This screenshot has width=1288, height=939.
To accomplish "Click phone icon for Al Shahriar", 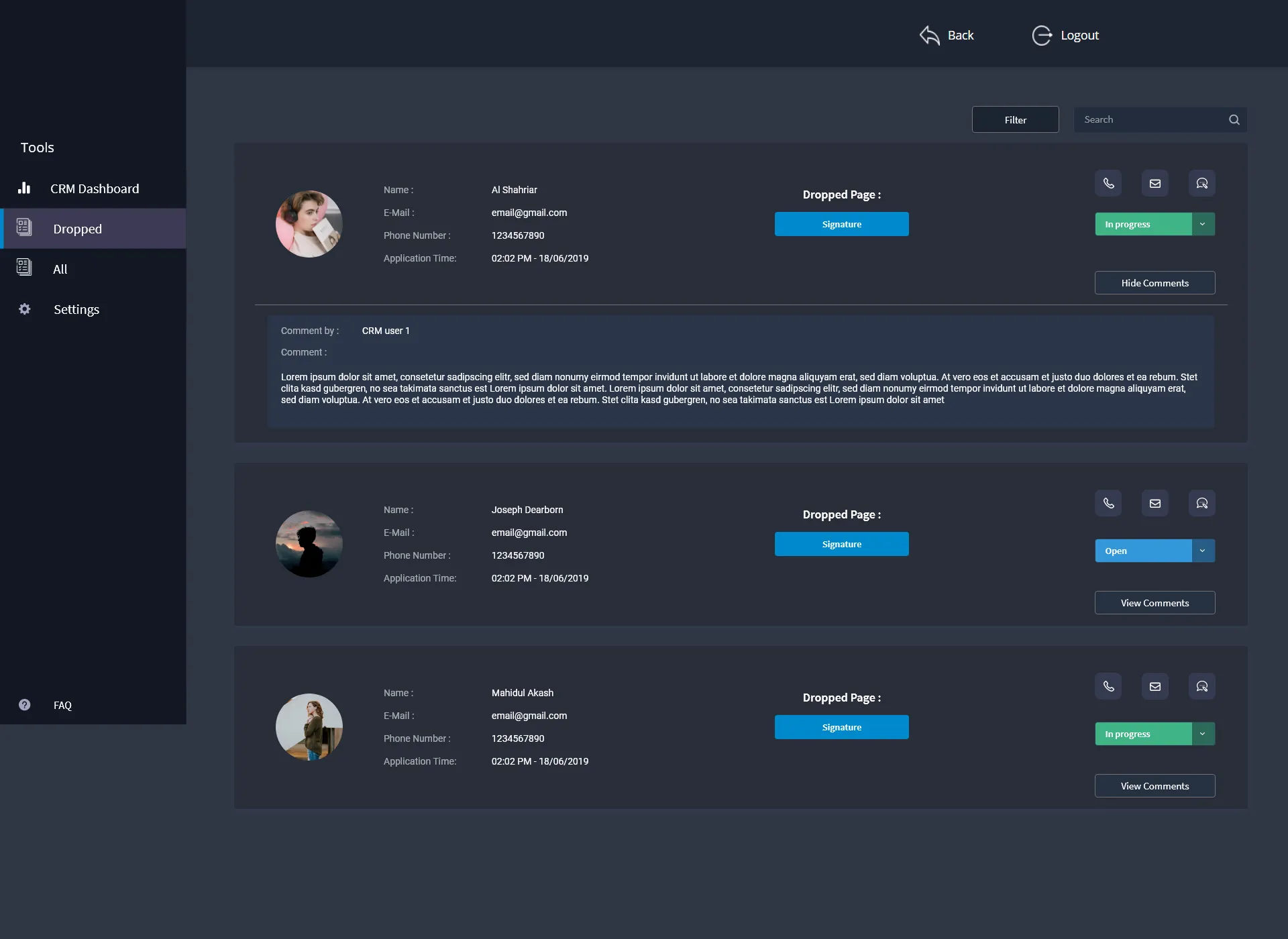I will pyautogui.click(x=1108, y=183).
